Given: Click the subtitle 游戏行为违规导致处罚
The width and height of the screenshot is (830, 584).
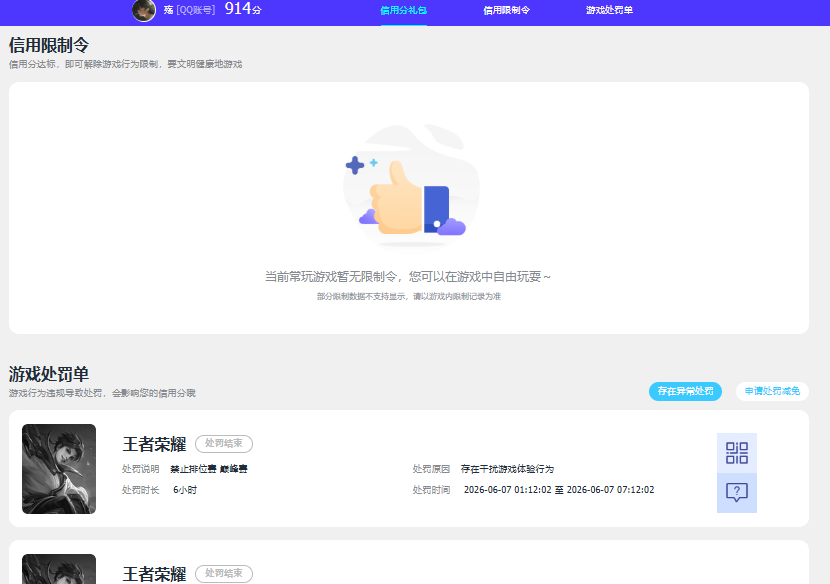Looking at the screenshot, I should tap(102, 393).
